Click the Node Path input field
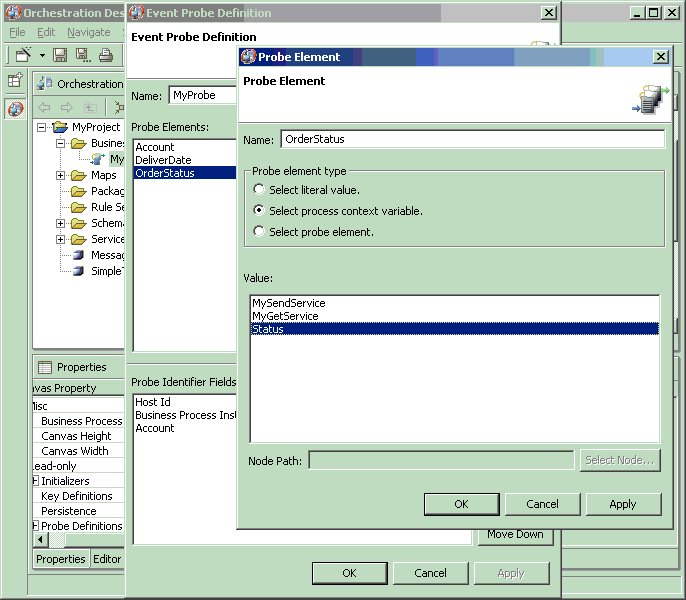Screen dimensions: 686x600 click(441, 460)
